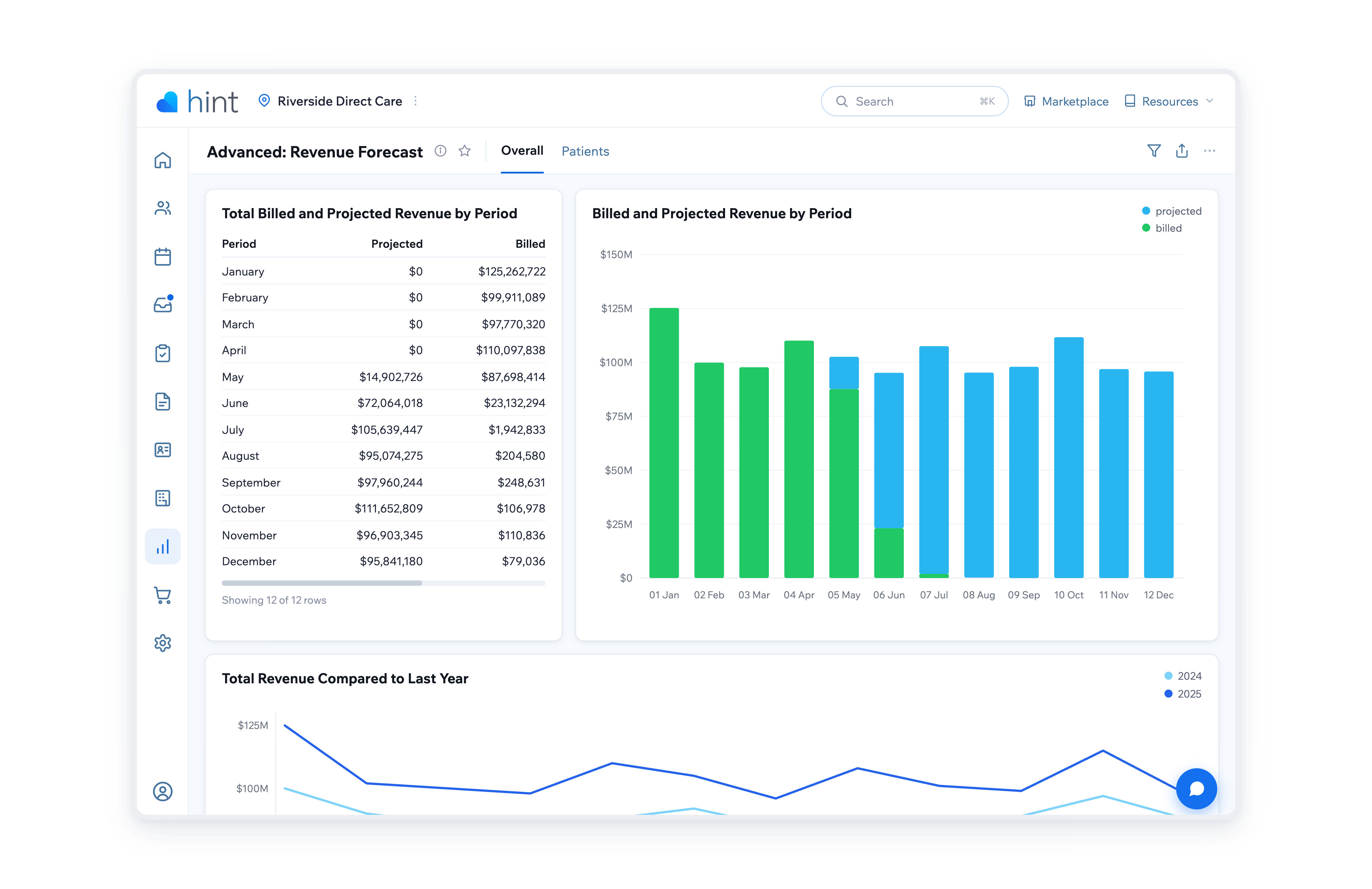The height and width of the screenshot is (889, 1372).
Task: Click the Marketplace storefront icon
Action: point(1029,101)
